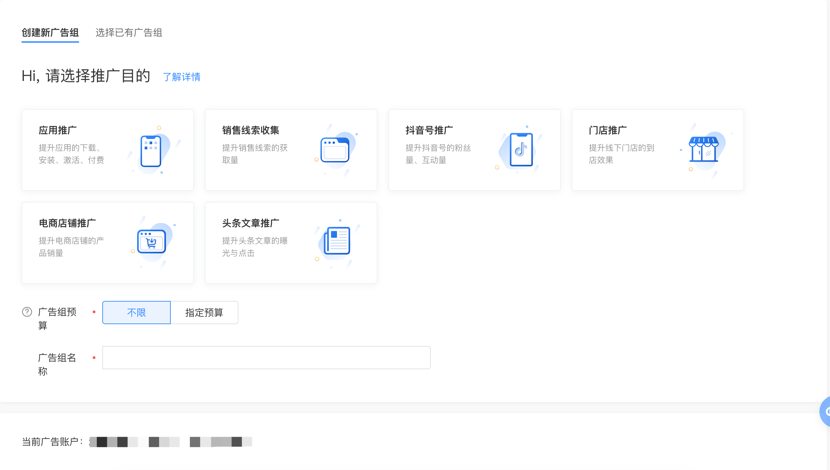The height and width of the screenshot is (470, 830).
Task: Click description 提升头条文章的曝光与点击
Action: pos(255,247)
